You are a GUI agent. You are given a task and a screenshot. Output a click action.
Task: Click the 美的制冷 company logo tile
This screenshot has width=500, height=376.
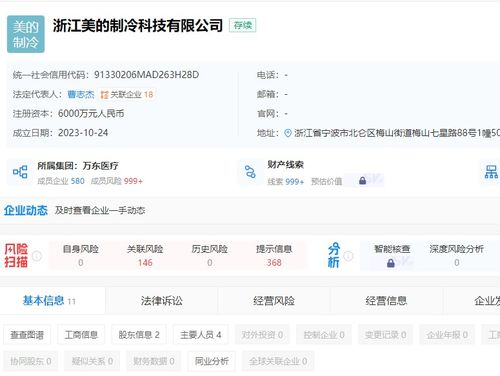click(26, 34)
